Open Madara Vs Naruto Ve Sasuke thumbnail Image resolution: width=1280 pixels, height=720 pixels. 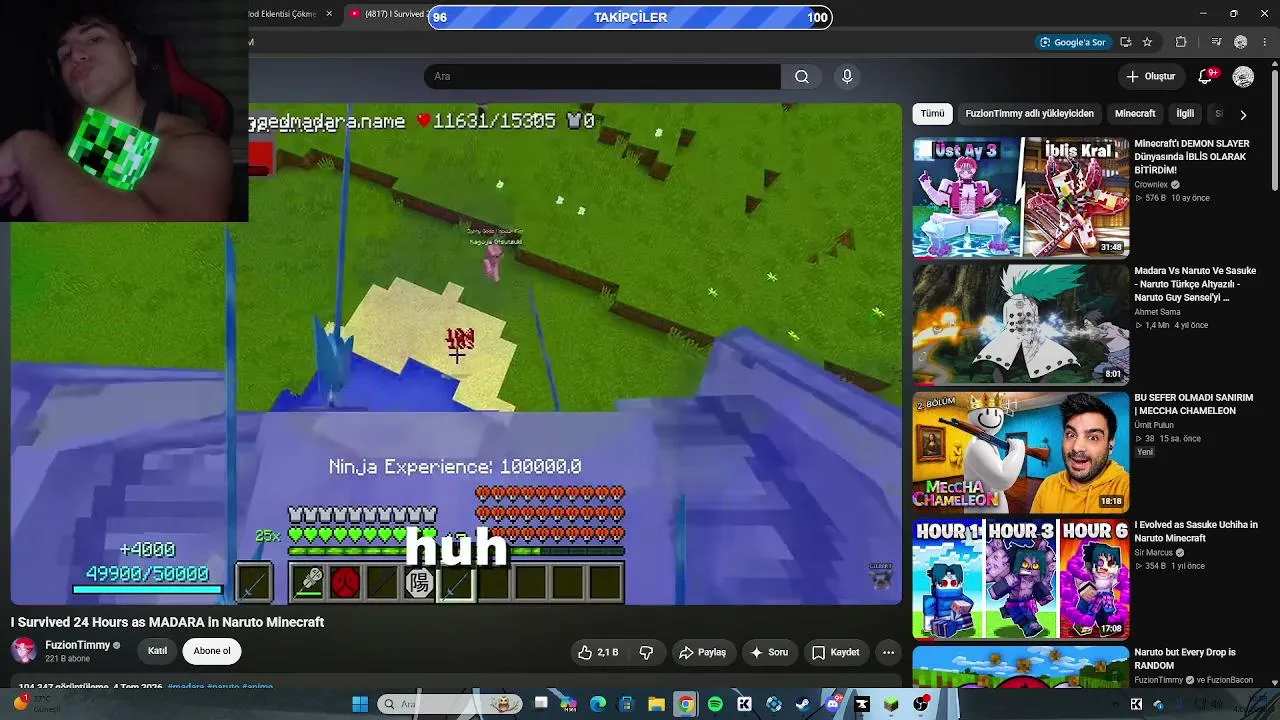tap(1020, 324)
